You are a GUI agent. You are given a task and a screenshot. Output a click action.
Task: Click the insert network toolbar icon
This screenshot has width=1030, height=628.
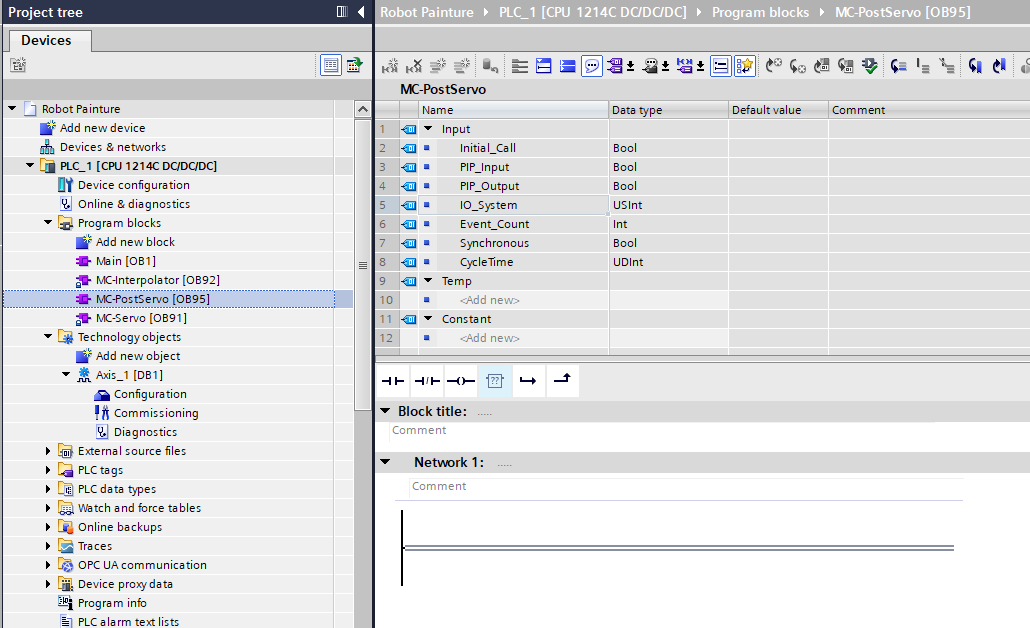click(x=390, y=66)
